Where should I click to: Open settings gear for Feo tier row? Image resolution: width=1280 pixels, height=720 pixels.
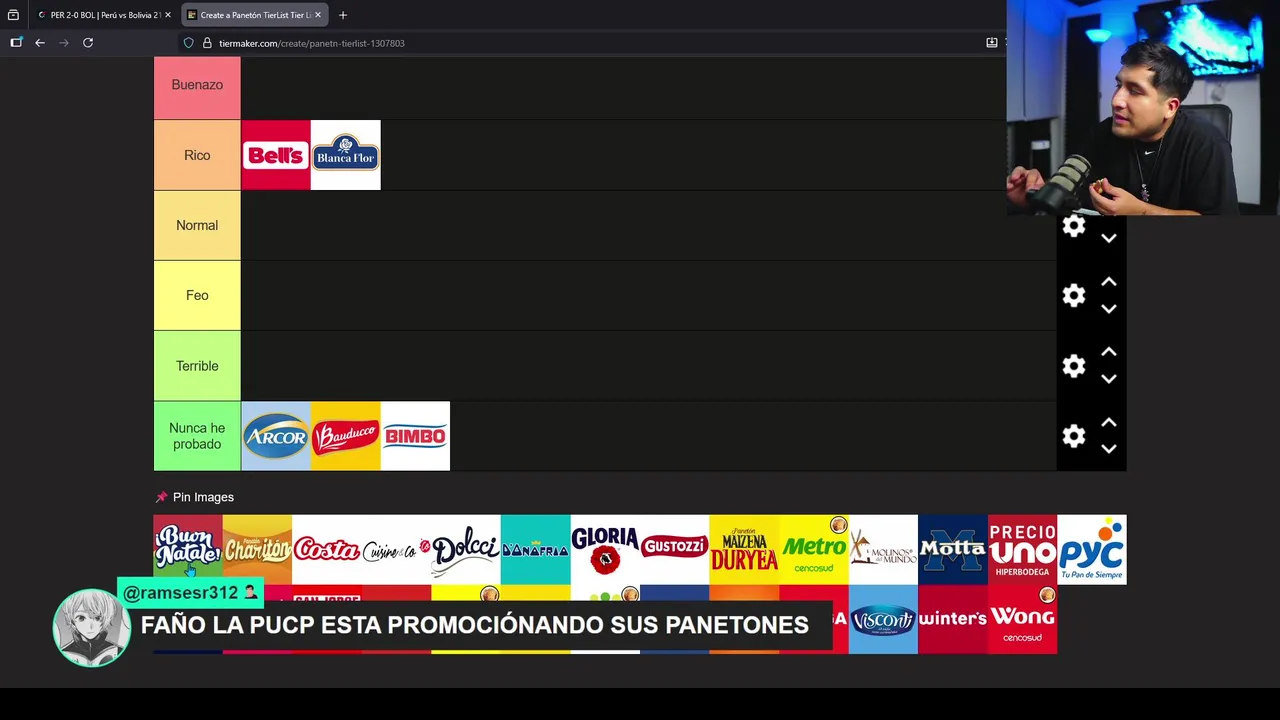coord(1074,296)
